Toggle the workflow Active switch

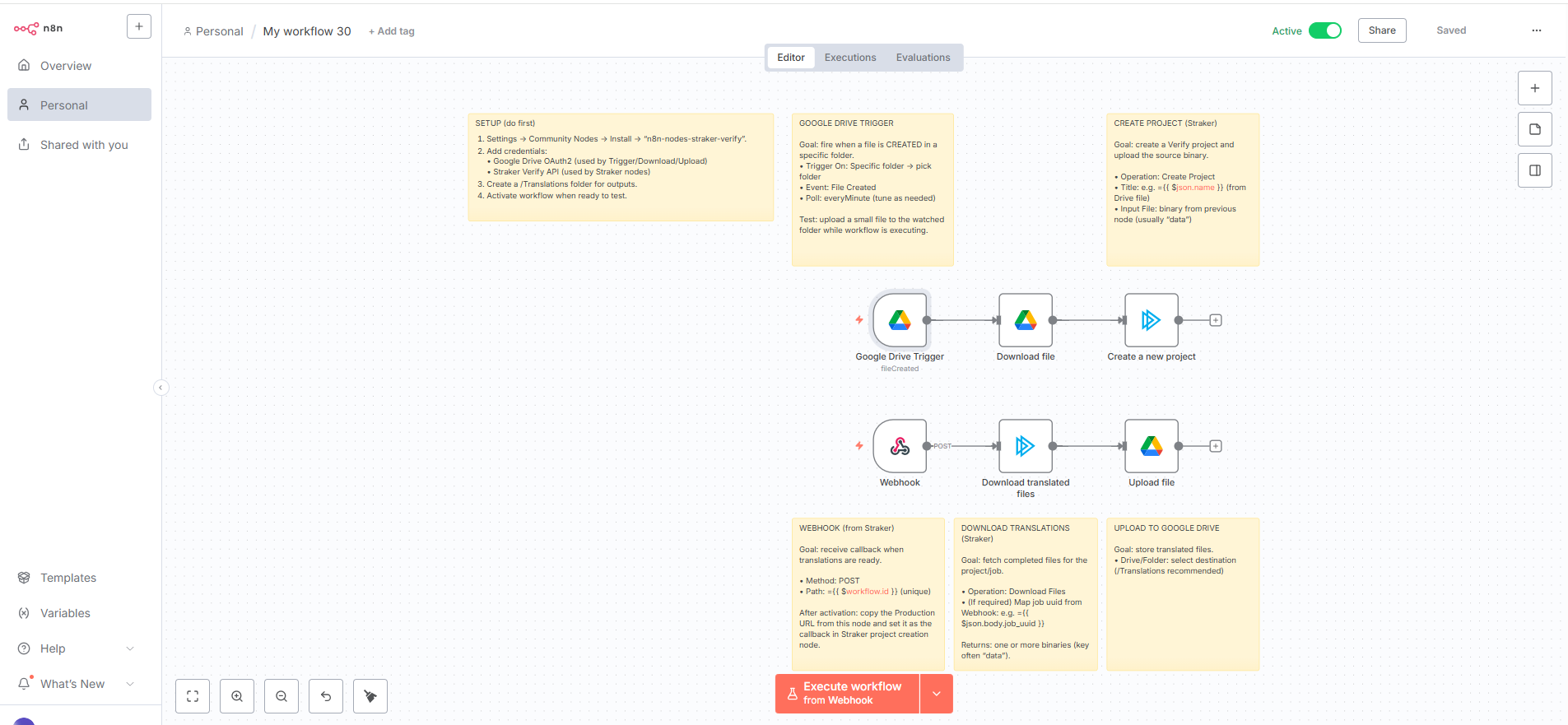coord(1324,30)
